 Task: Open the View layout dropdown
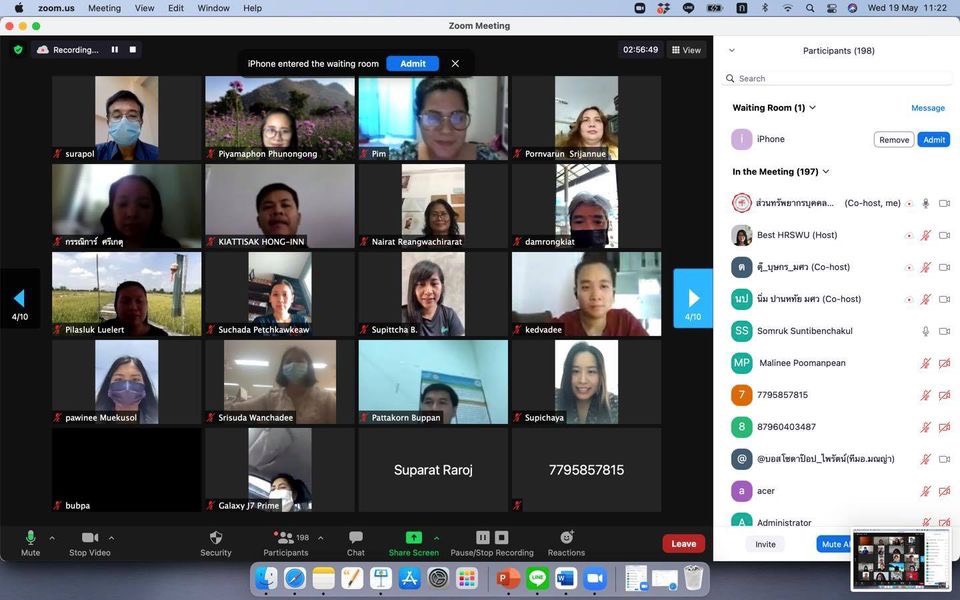(686, 49)
